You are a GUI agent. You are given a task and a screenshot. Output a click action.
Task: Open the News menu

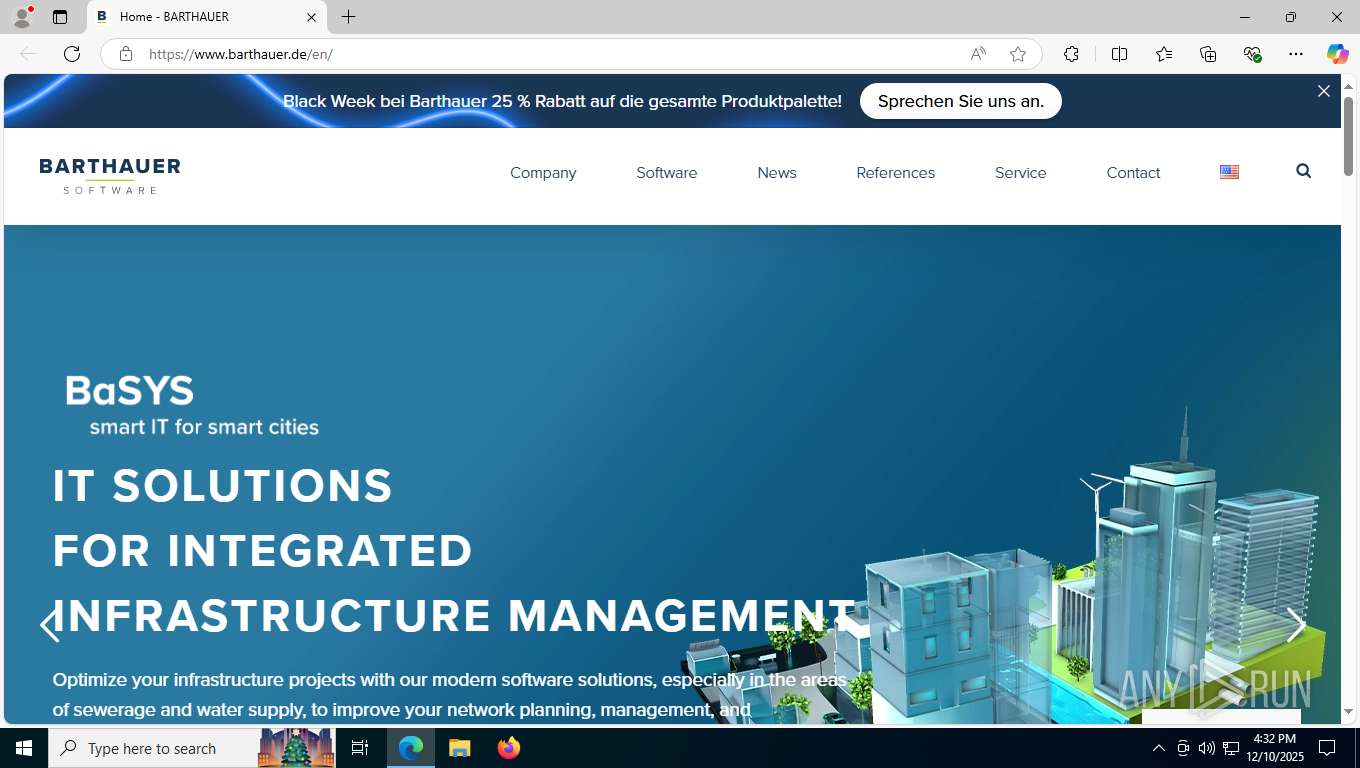point(777,173)
